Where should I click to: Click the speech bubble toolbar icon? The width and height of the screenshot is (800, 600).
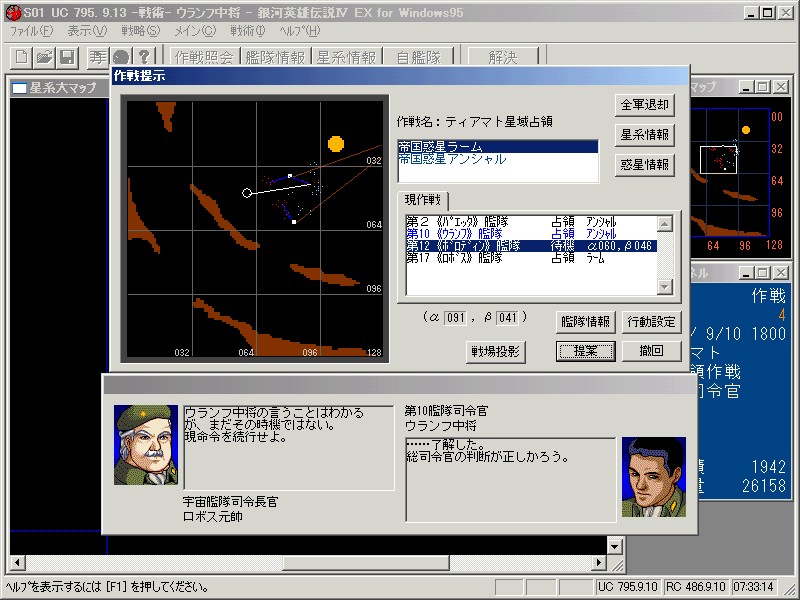pos(121,57)
